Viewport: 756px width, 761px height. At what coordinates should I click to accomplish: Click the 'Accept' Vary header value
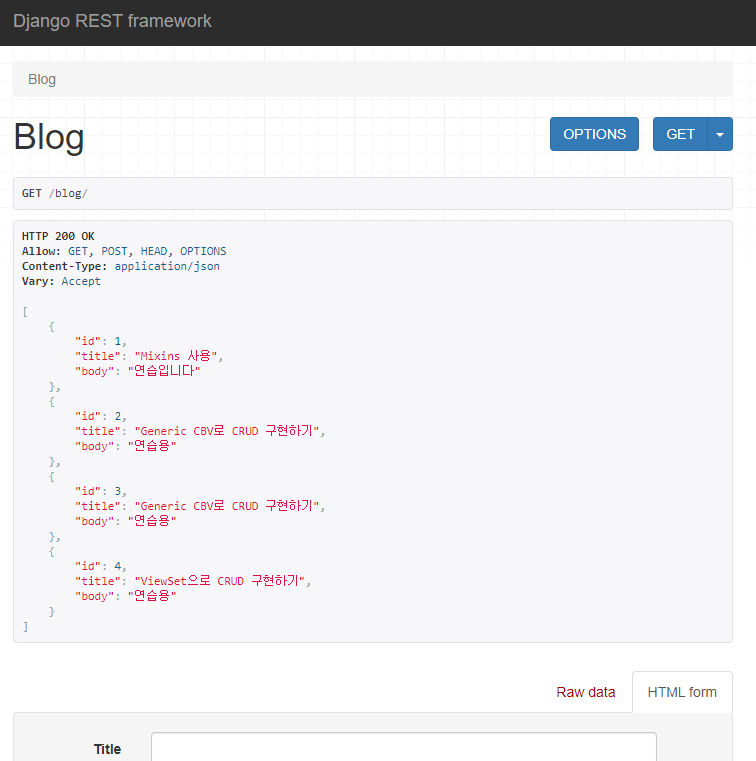[x=81, y=281]
